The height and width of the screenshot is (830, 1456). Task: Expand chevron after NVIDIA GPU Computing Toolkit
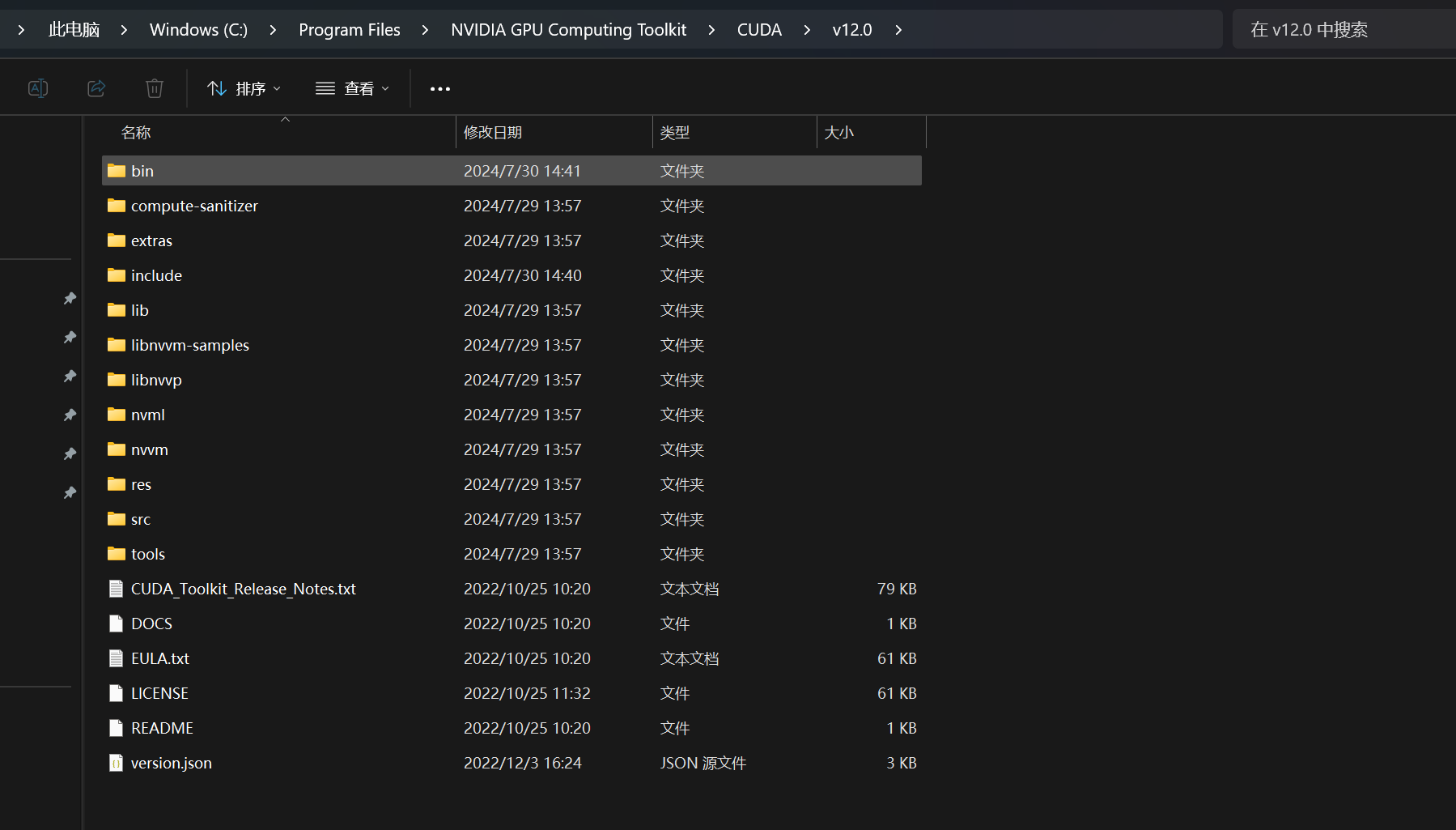pos(711,30)
